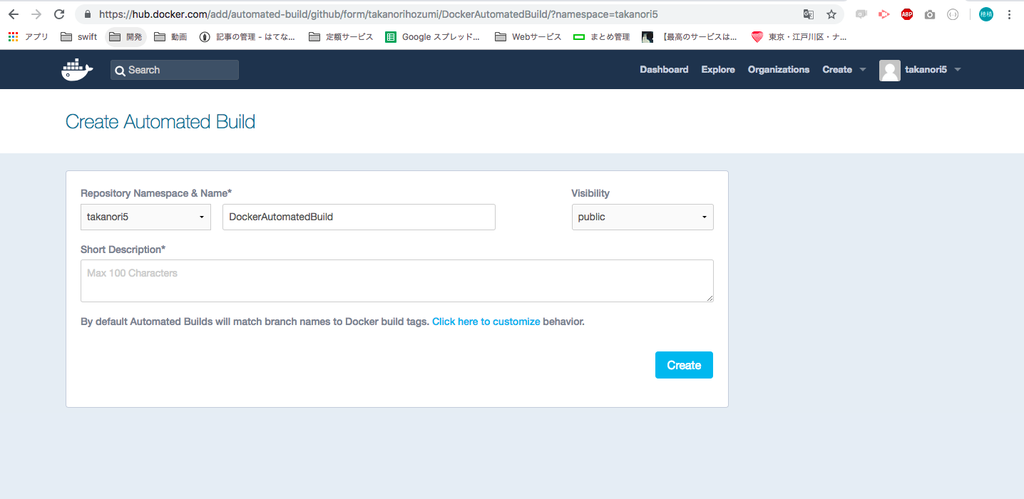Image resolution: width=1024 pixels, height=499 pixels.
Task: Go back with the browser back arrow
Action: [x=13, y=14]
